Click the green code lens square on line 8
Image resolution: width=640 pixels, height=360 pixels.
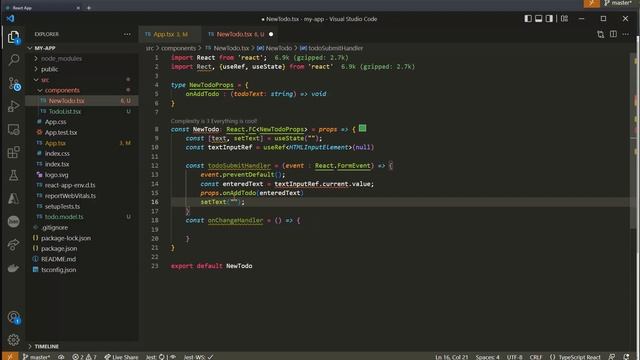click(362, 128)
